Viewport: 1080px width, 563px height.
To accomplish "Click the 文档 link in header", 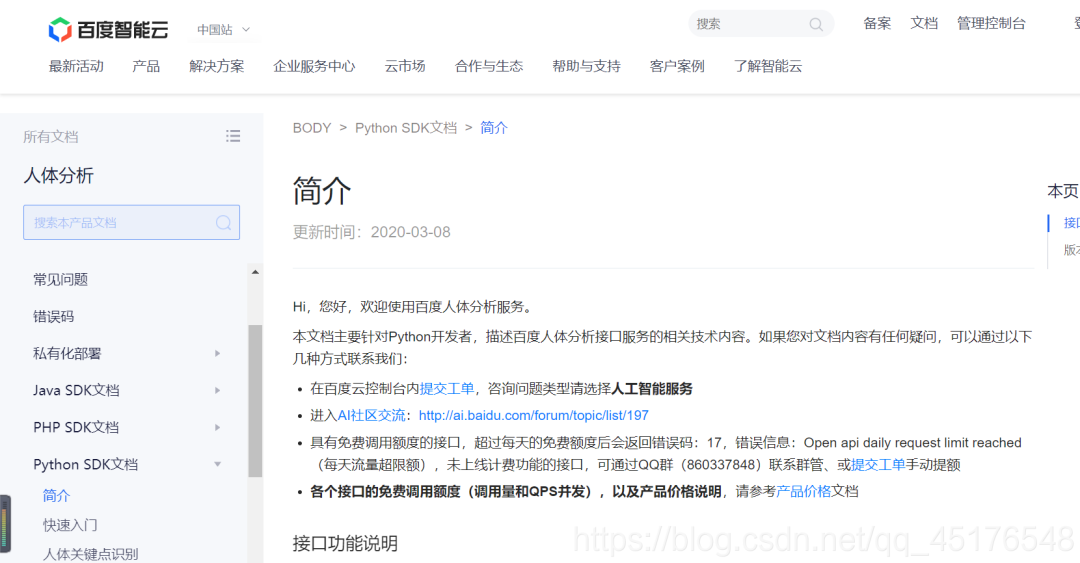I will [924, 23].
